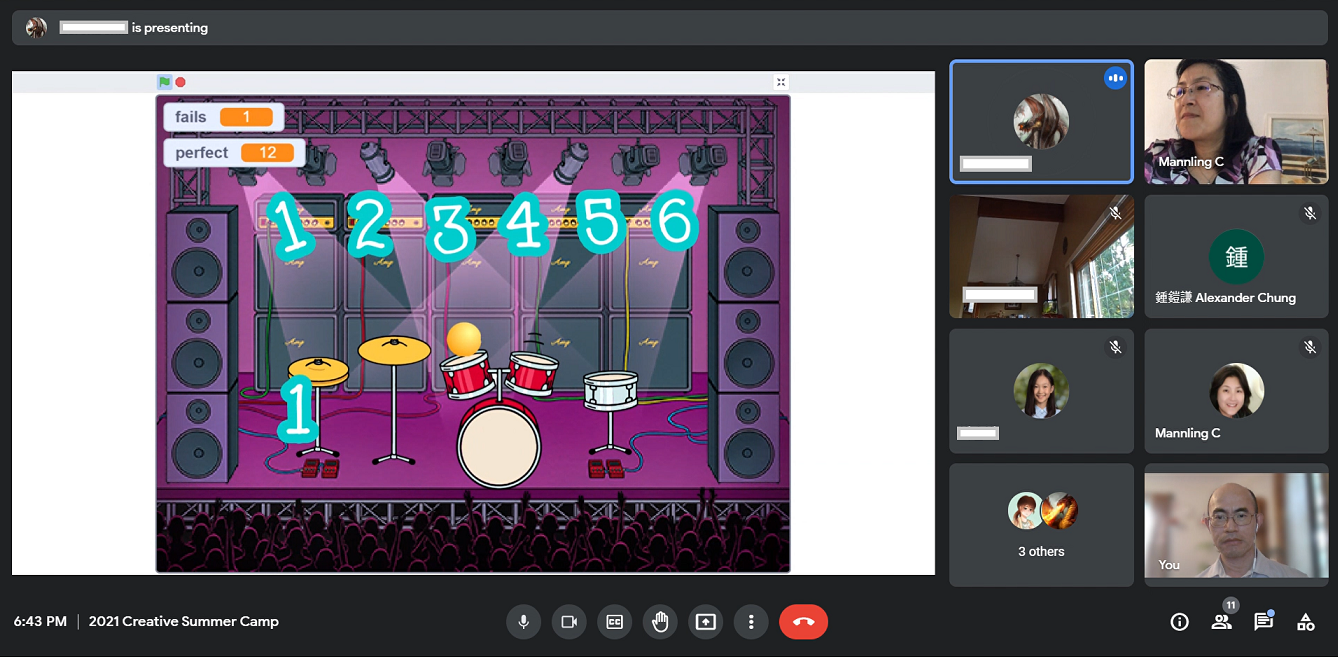1338x661 pixels.
Task: Select Alexander Chung's participant tile
Action: click(1236, 256)
